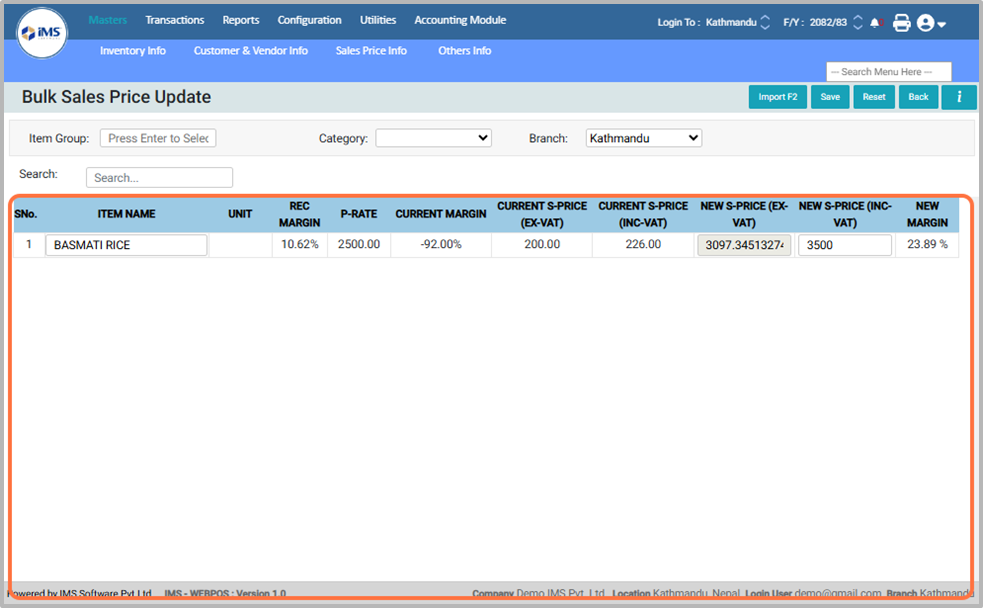Screen dimensions: 983x608
Task: Open the Reports menu
Action: click(240, 20)
